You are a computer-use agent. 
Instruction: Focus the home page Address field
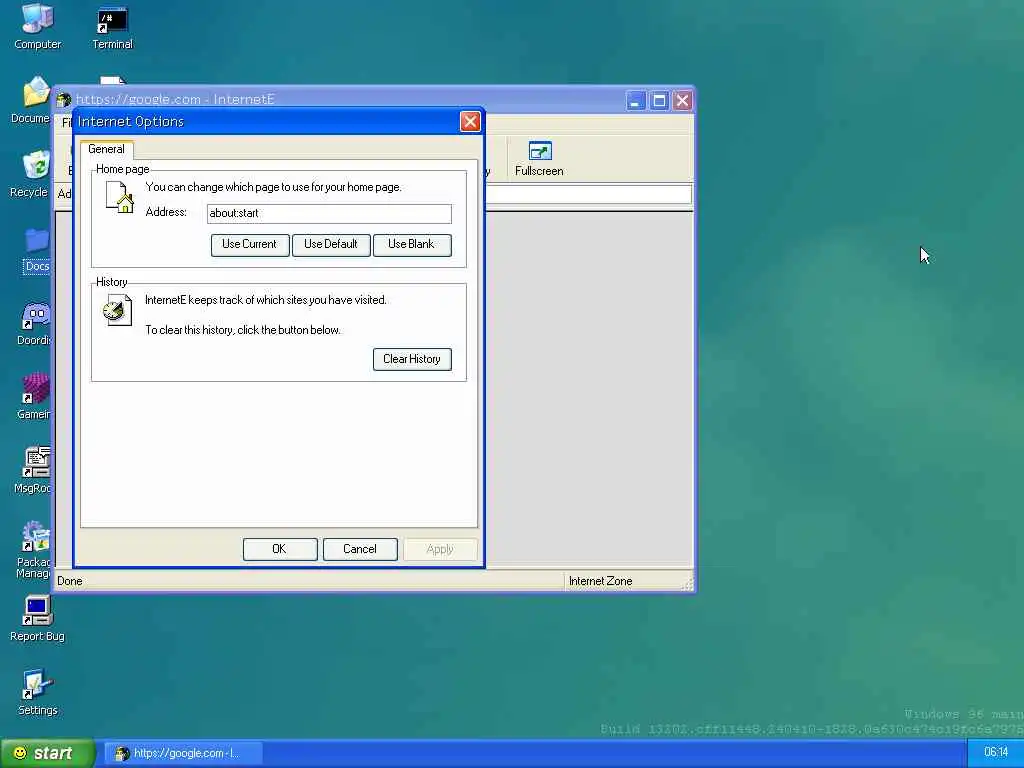click(329, 214)
